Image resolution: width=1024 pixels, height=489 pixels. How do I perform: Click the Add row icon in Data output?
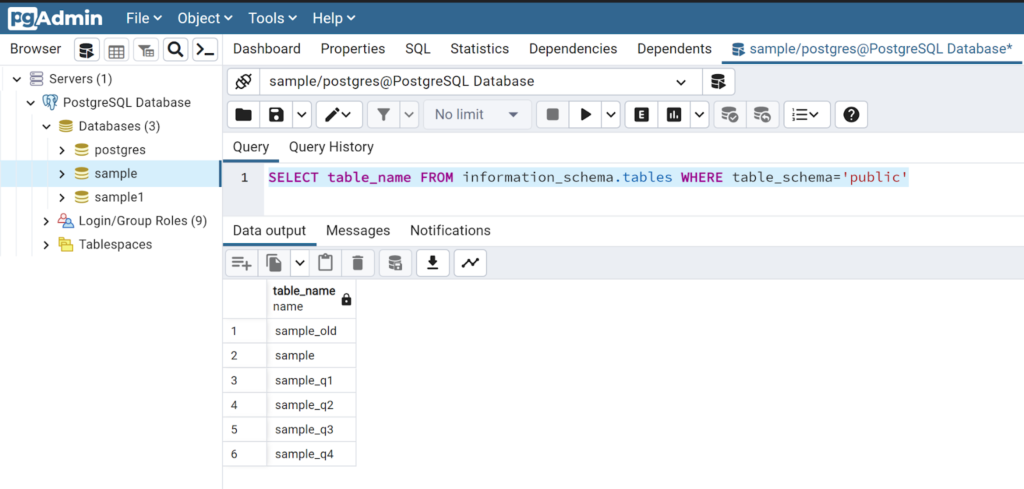coord(242,263)
